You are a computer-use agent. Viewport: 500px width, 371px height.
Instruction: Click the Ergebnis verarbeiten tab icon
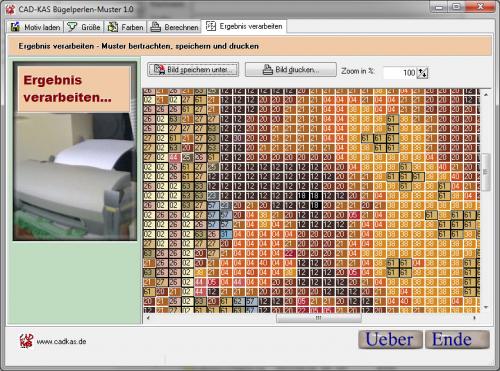coord(211,26)
